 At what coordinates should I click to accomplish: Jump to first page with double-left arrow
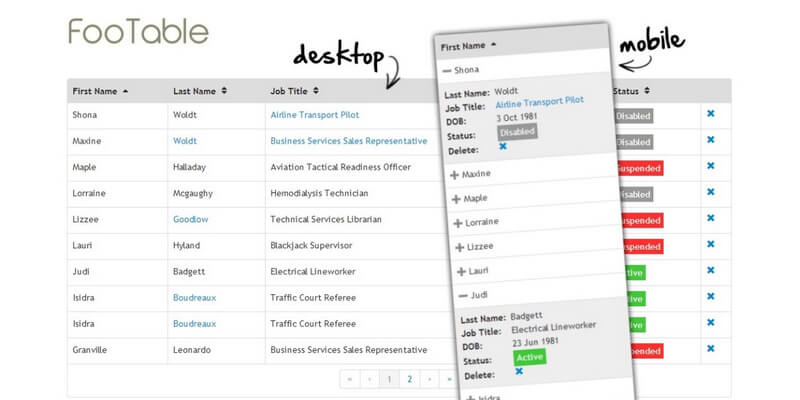point(349,379)
